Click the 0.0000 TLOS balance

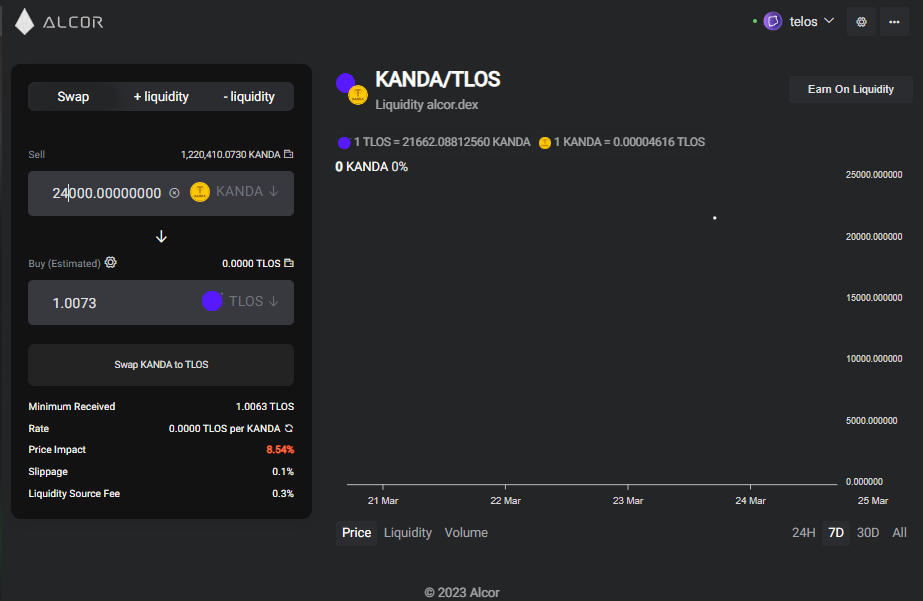point(251,264)
